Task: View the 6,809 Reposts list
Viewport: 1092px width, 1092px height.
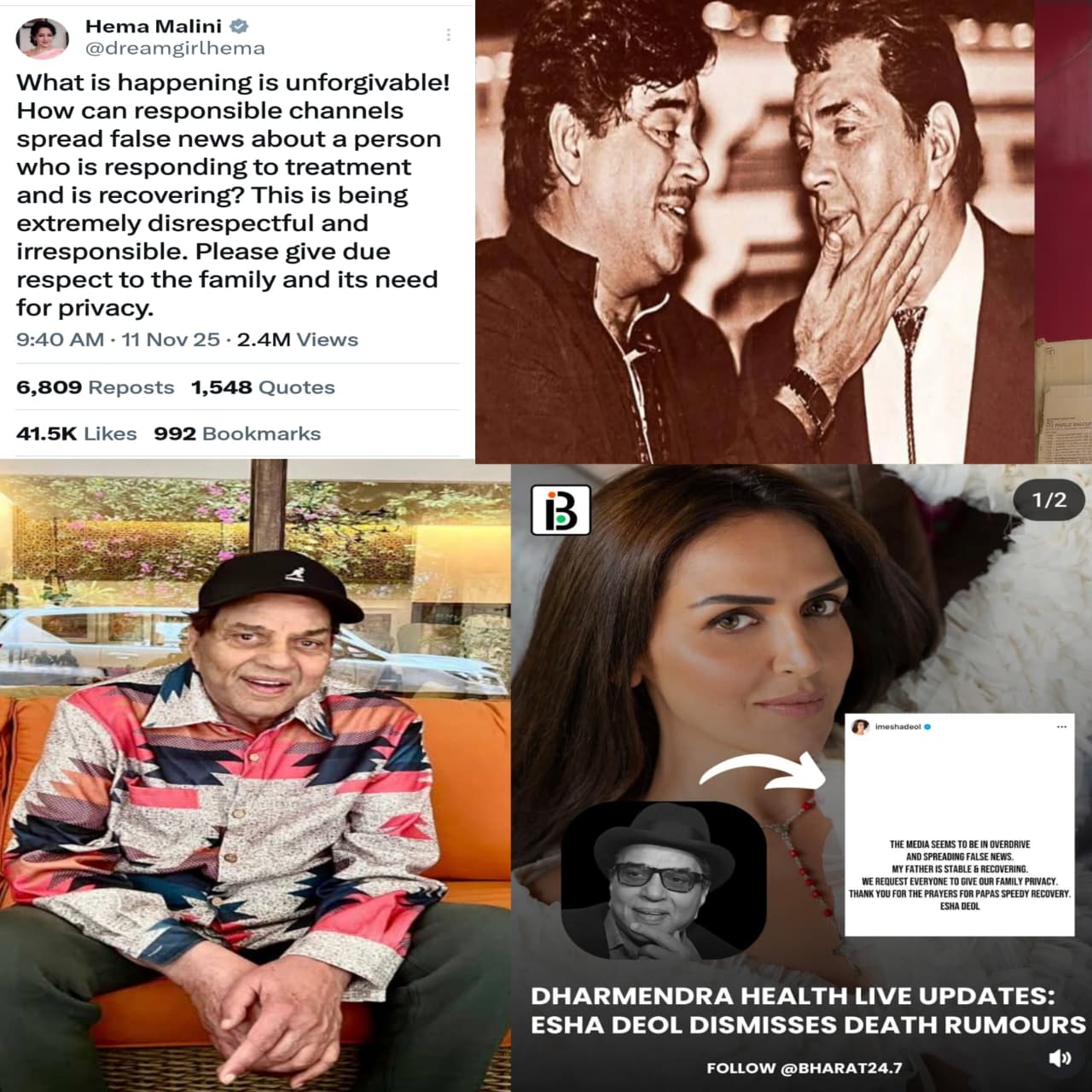Action: (x=95, y=387)
